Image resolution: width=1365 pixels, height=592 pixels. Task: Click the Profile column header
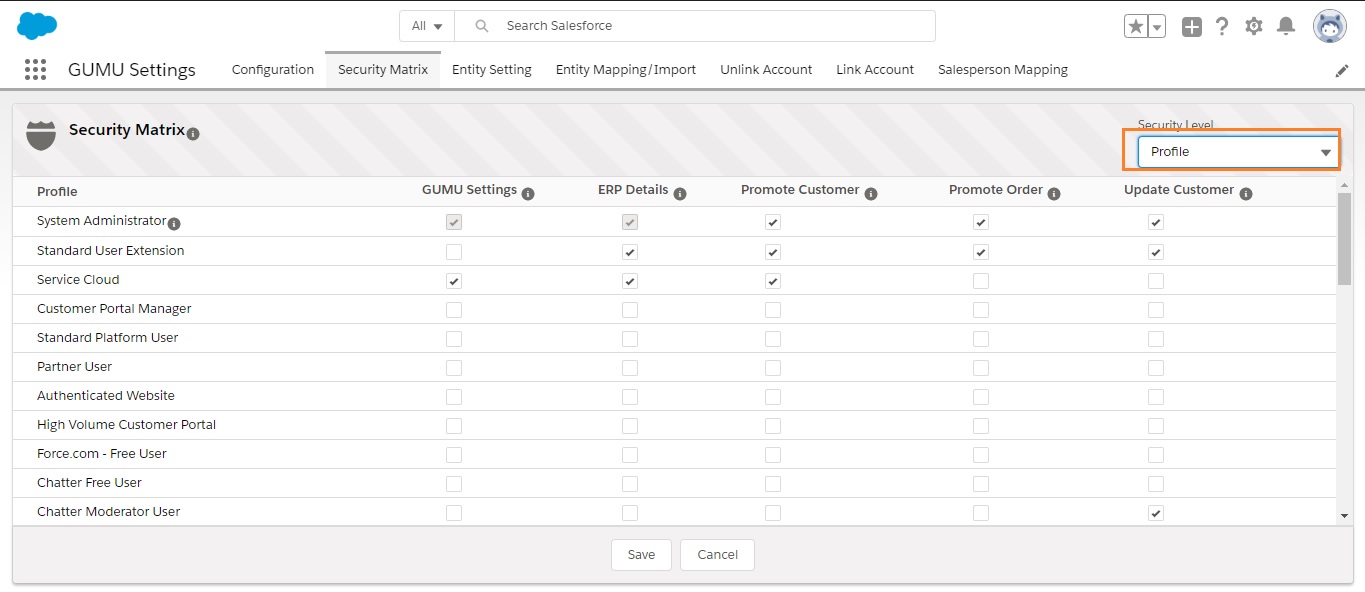pos(57,191)
